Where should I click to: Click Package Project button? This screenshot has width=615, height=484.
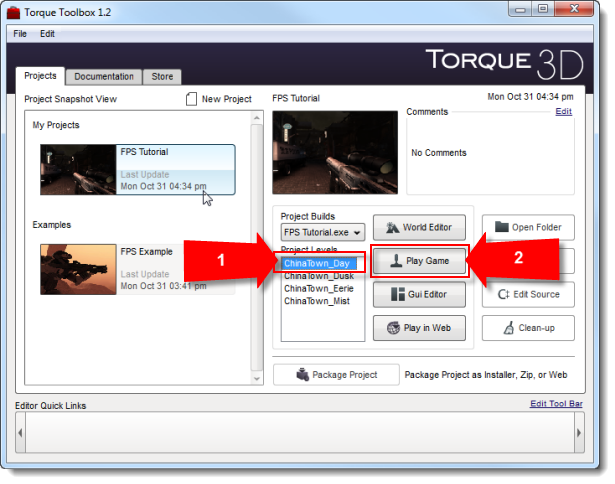[336, 375]
